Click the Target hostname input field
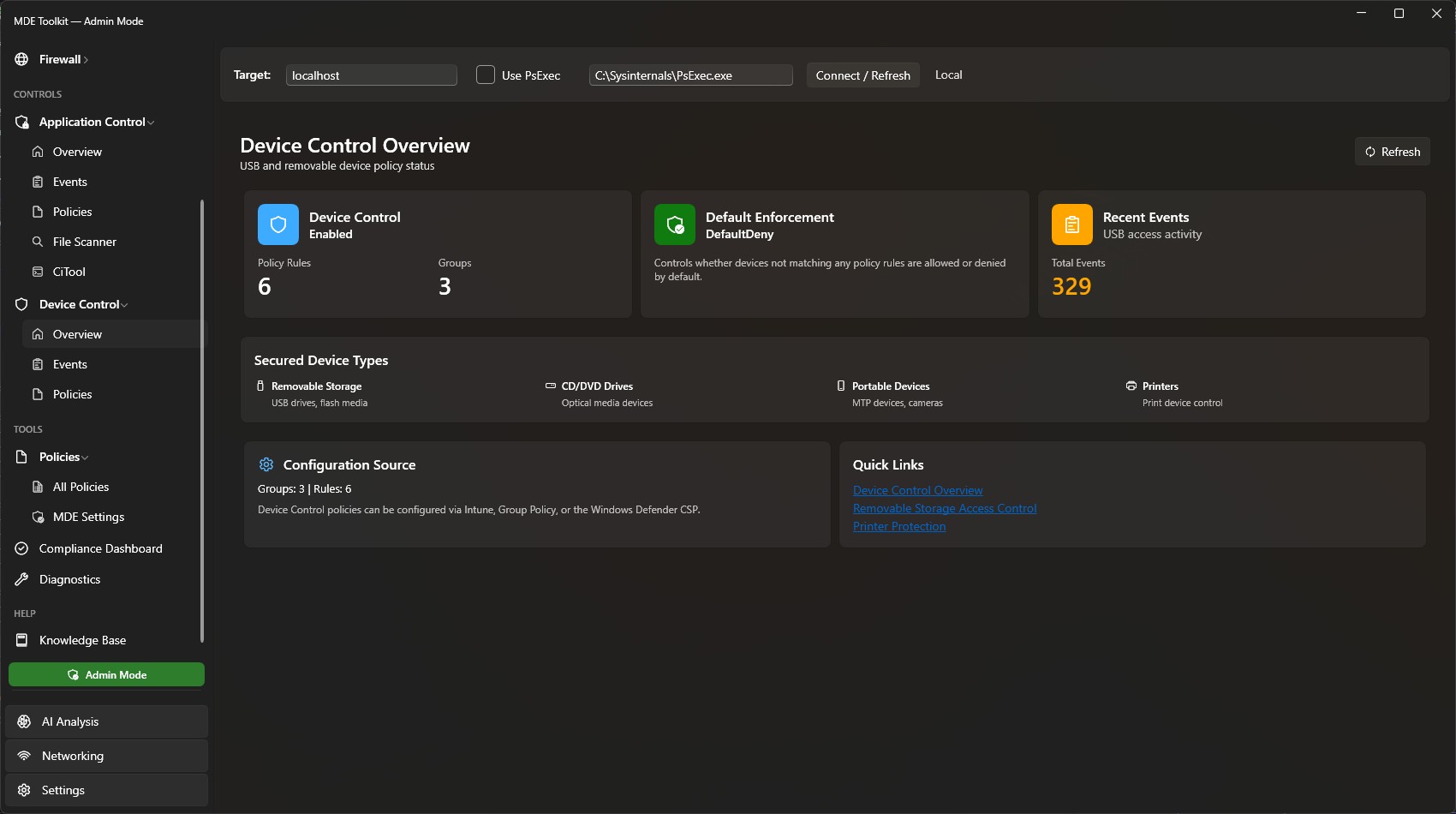 371,75
